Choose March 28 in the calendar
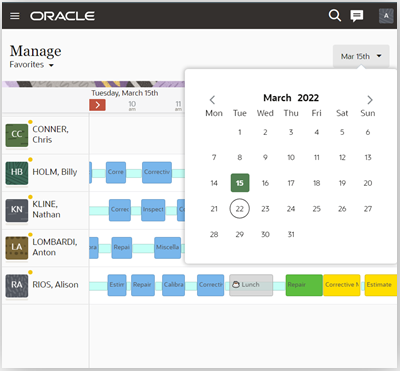400x371 pixels. pyautogui.click(x=214, y=234)
